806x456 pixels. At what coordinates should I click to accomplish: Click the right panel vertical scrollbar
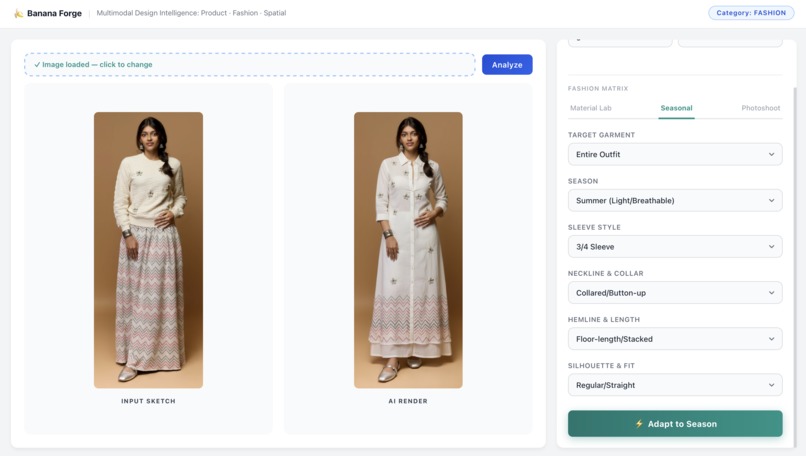click(x=795, y=267)
